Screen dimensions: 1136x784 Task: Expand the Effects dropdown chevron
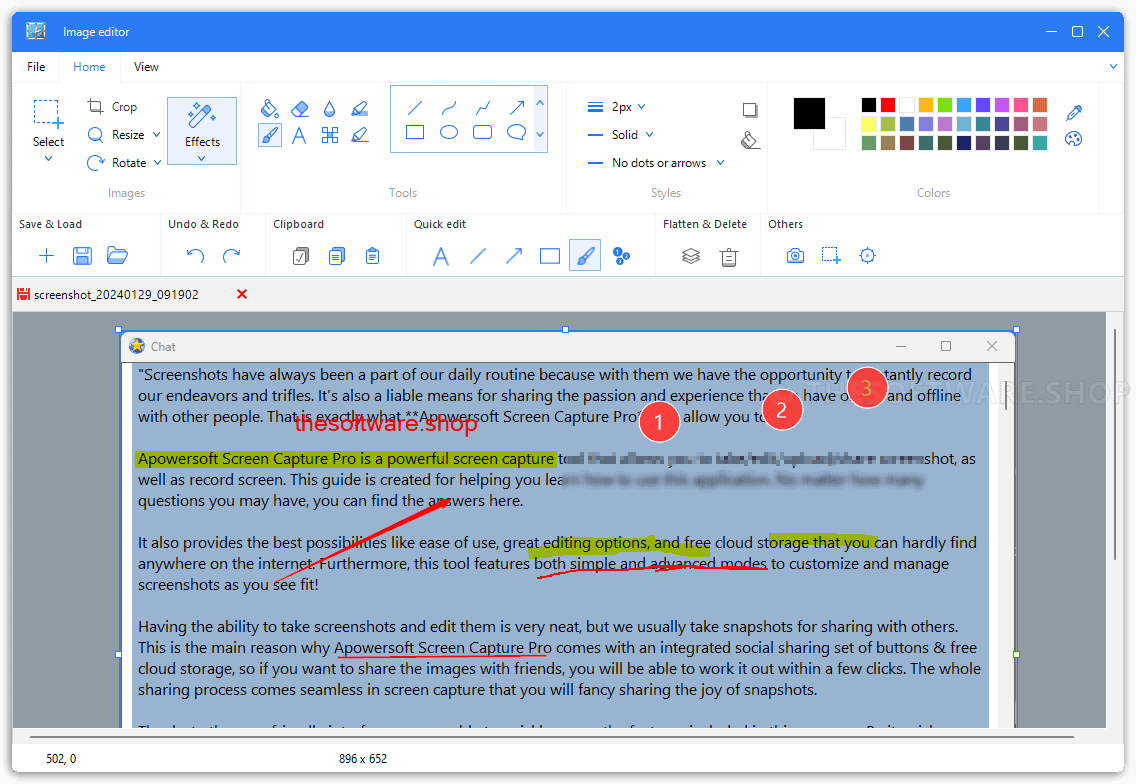(x=201, y=159)
